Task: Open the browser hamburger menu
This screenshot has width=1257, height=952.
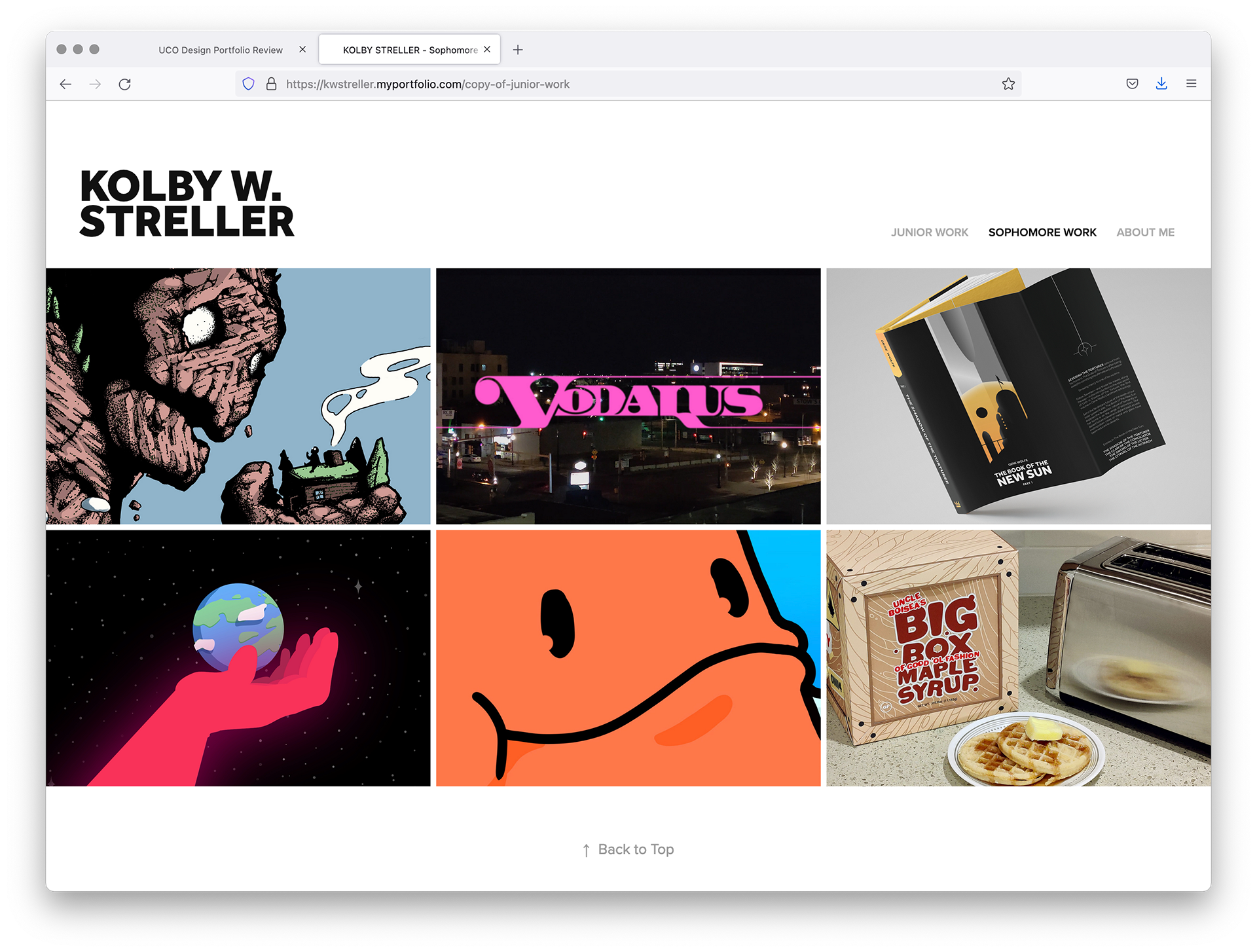Action: [1192, 84]
